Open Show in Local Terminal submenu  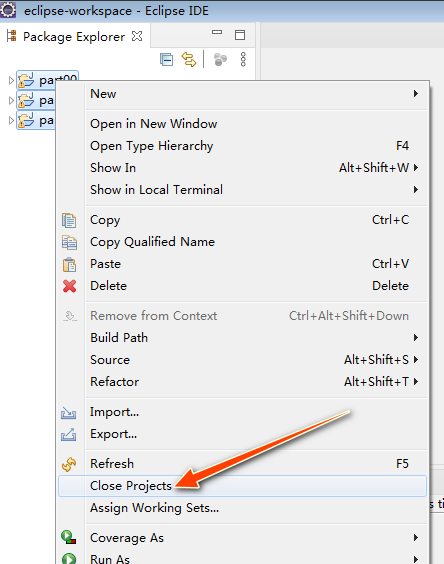point(243,190)
